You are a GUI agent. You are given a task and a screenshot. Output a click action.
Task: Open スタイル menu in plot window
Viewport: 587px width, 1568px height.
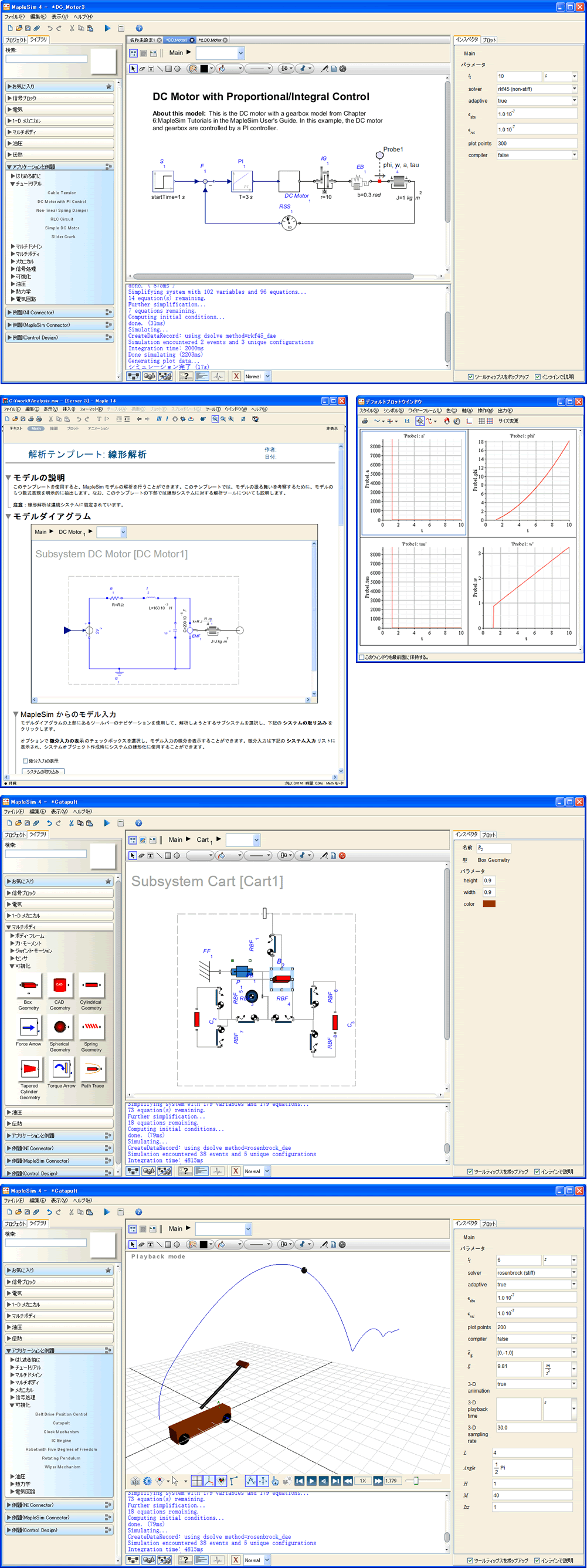pyautogui.click(x=369, y=411)
